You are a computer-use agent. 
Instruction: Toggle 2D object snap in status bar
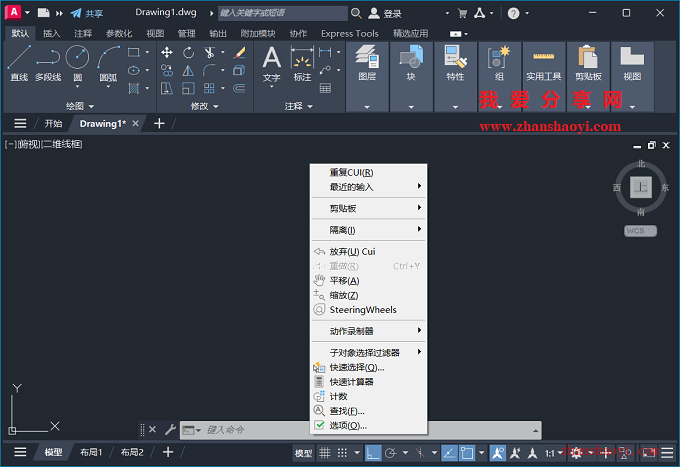tap(467, 453)
